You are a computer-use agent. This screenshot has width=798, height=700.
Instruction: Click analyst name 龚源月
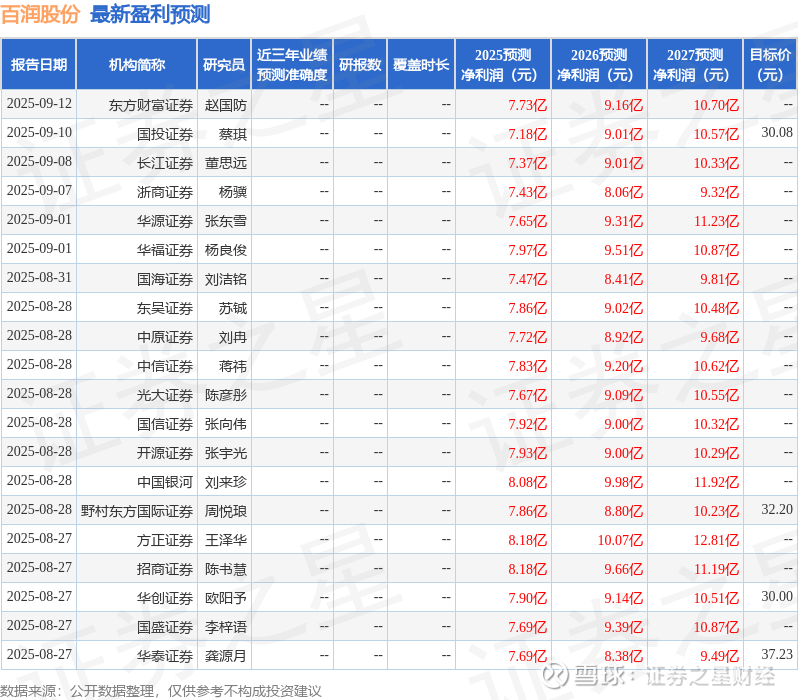point(225,657)
